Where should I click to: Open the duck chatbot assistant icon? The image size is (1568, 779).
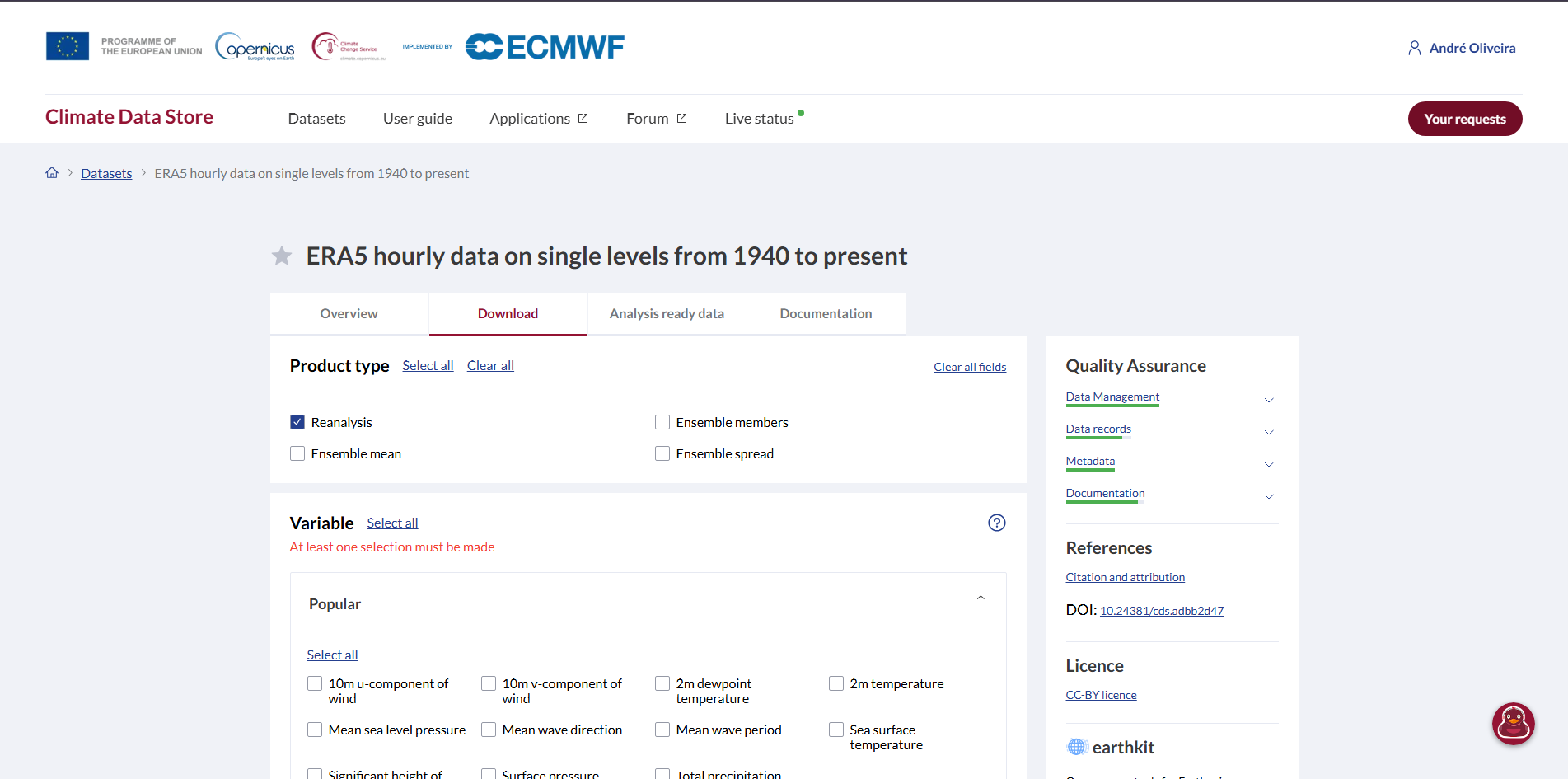pos(1514,724)
